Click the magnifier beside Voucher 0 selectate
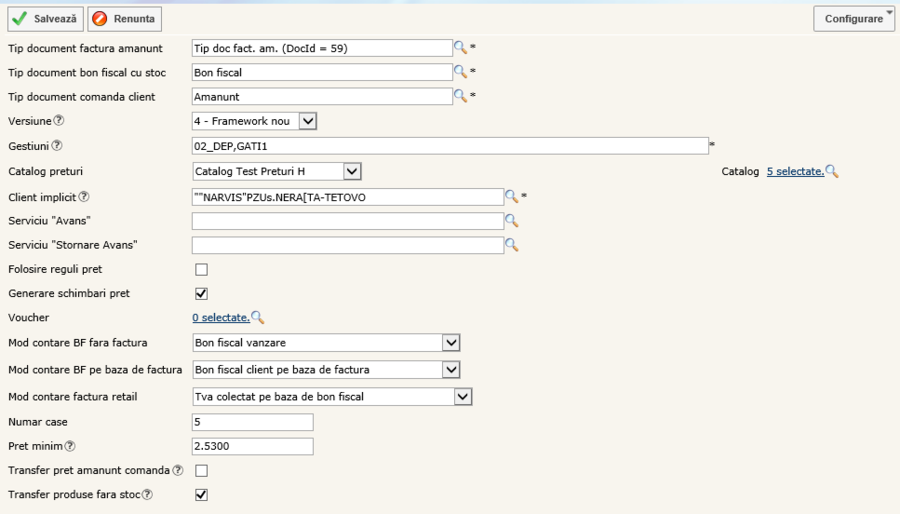This screenshot has height=514, width=900. point(258,318)
